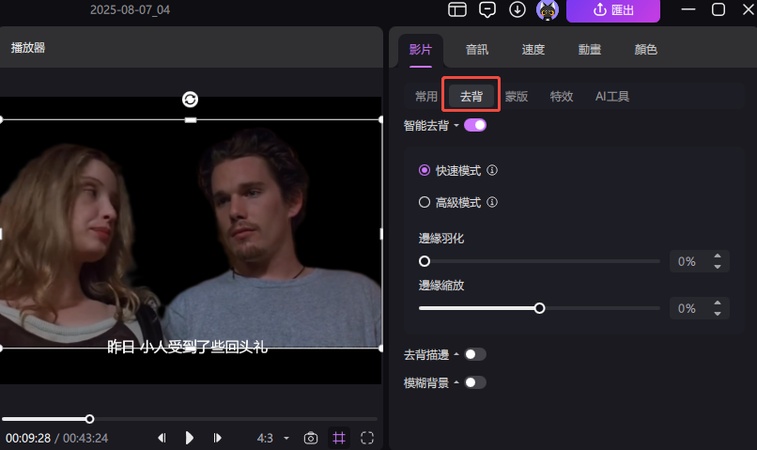The width and height of the screenshot is (757, 450).
Task: Increase the 邊緣羽化 value with up arrow
Action: [717, 256]
